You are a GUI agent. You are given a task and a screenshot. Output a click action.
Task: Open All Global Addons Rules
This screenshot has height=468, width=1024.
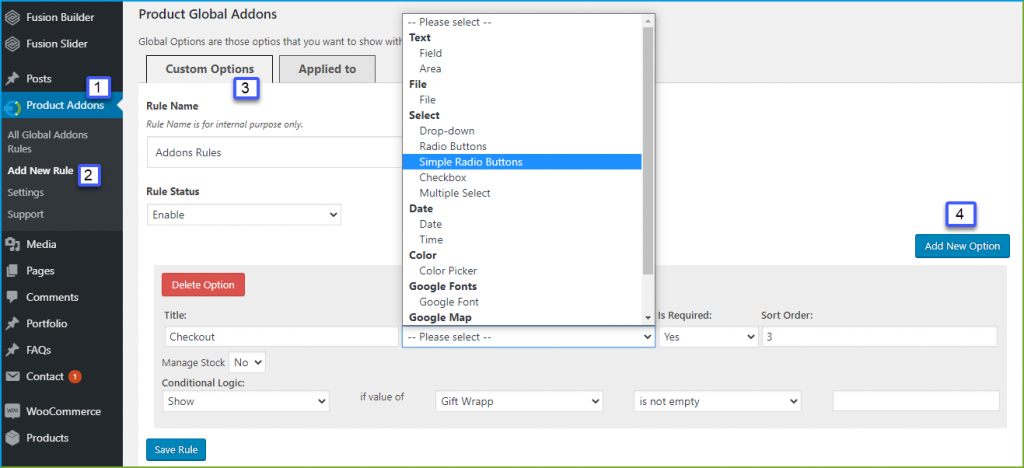48,142
